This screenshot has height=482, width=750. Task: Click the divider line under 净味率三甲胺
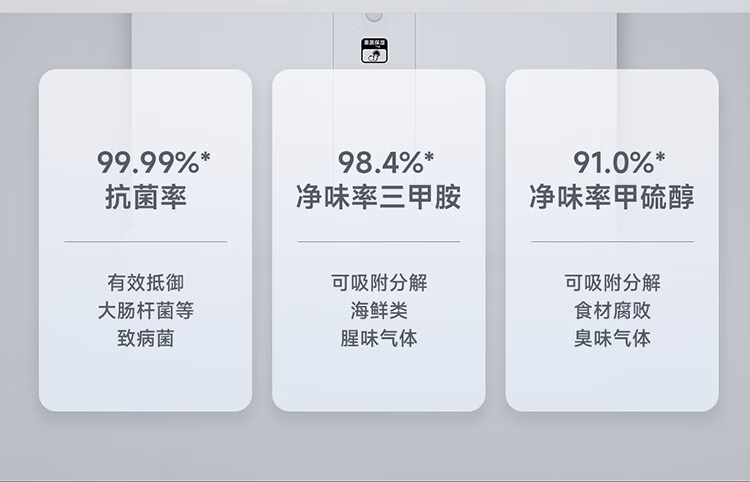pyautogui.click(x=379, y=242)
